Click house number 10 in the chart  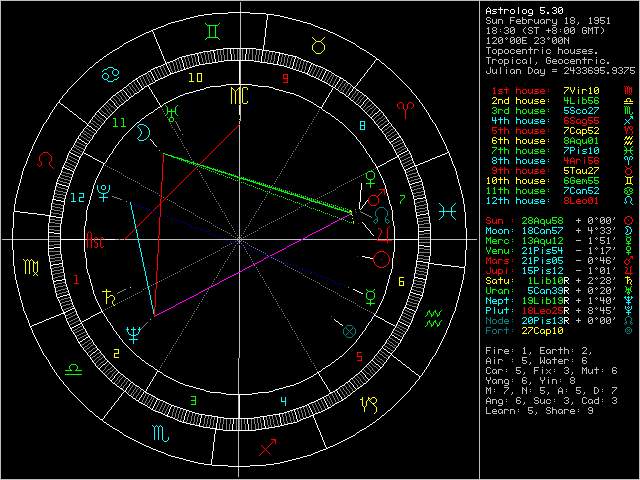(196, 76)
